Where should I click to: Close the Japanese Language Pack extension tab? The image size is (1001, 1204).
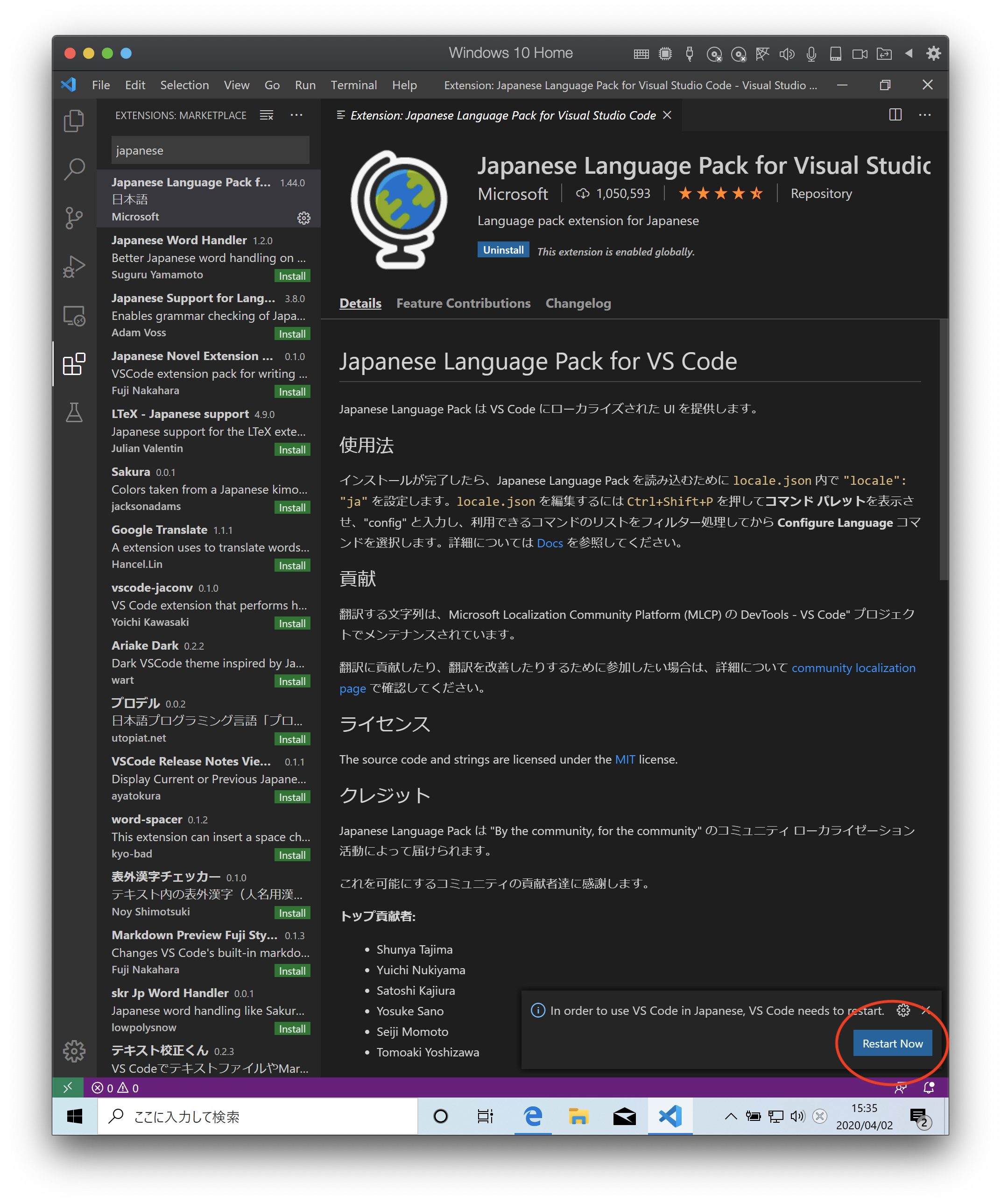(x=667, y=115)
